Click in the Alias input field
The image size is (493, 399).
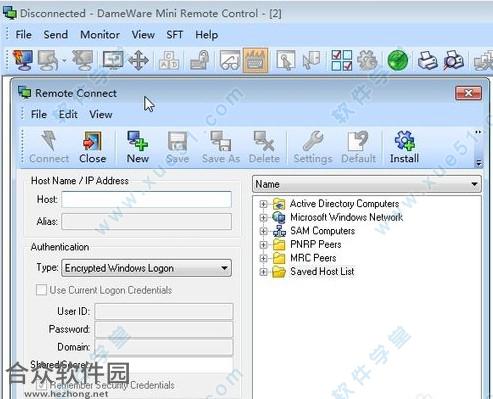click(x=146, y=221)
